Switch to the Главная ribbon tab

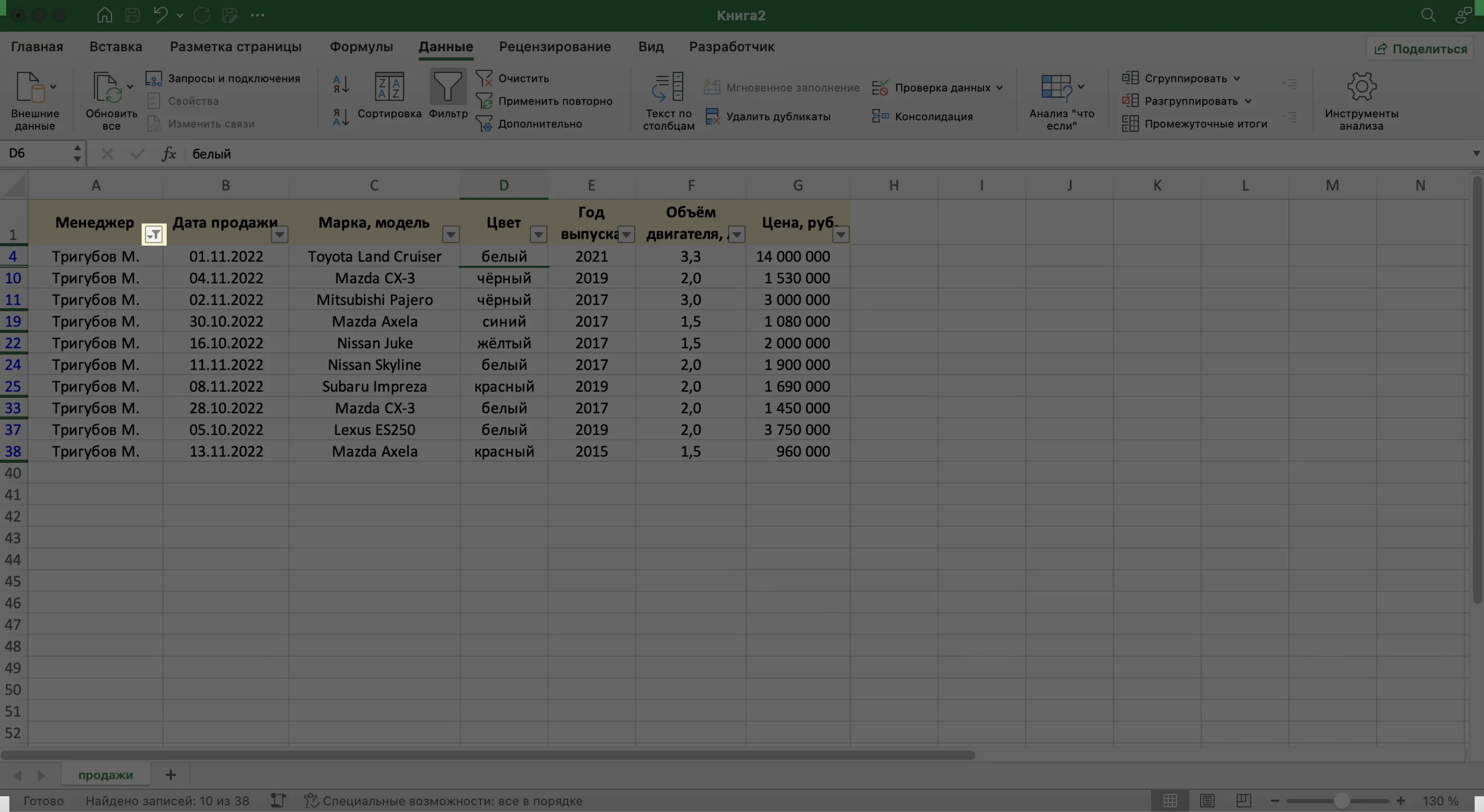pyautogui.click(x=37, y=47)
